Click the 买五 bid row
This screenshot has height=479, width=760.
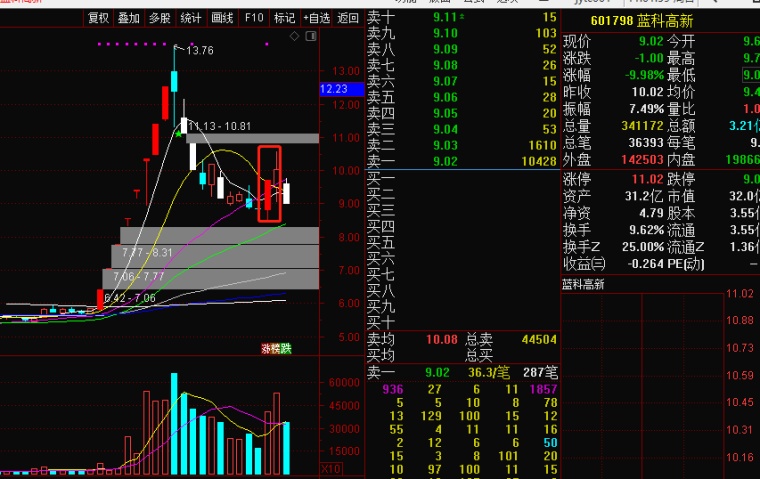[462, 242]
